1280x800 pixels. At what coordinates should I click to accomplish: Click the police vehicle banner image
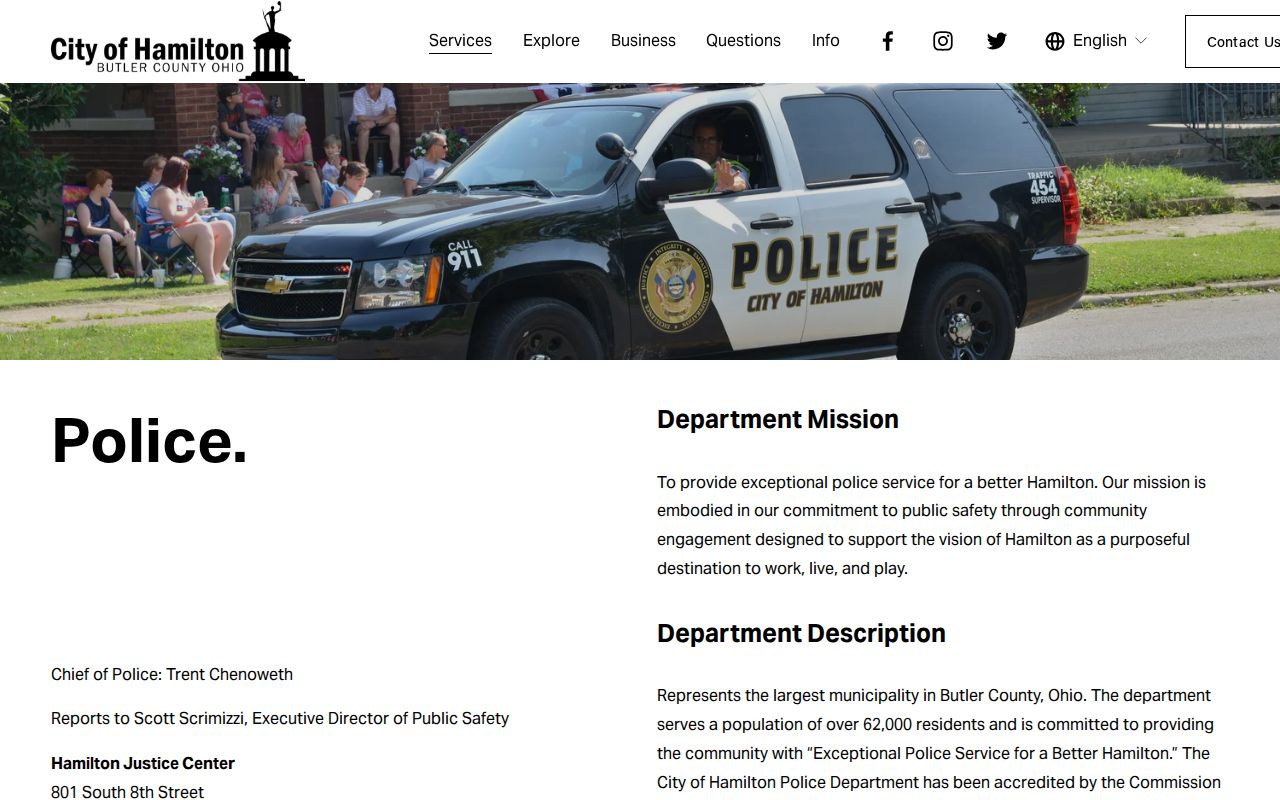tap(640, 221)
